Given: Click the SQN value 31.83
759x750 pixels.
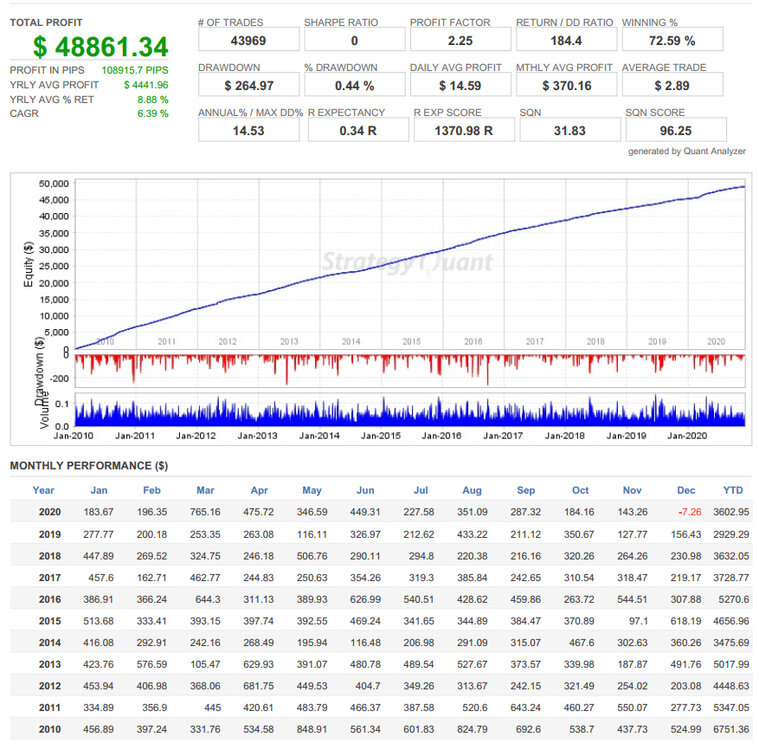Looking at the screenshot, I should 570,131.
